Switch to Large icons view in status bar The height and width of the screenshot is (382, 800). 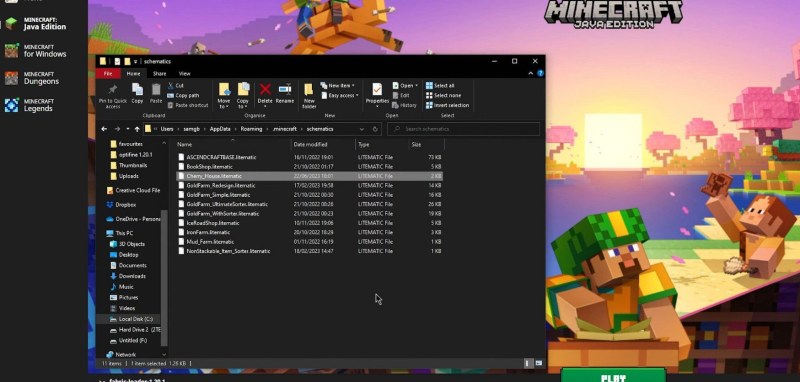(x=538, y=363)
